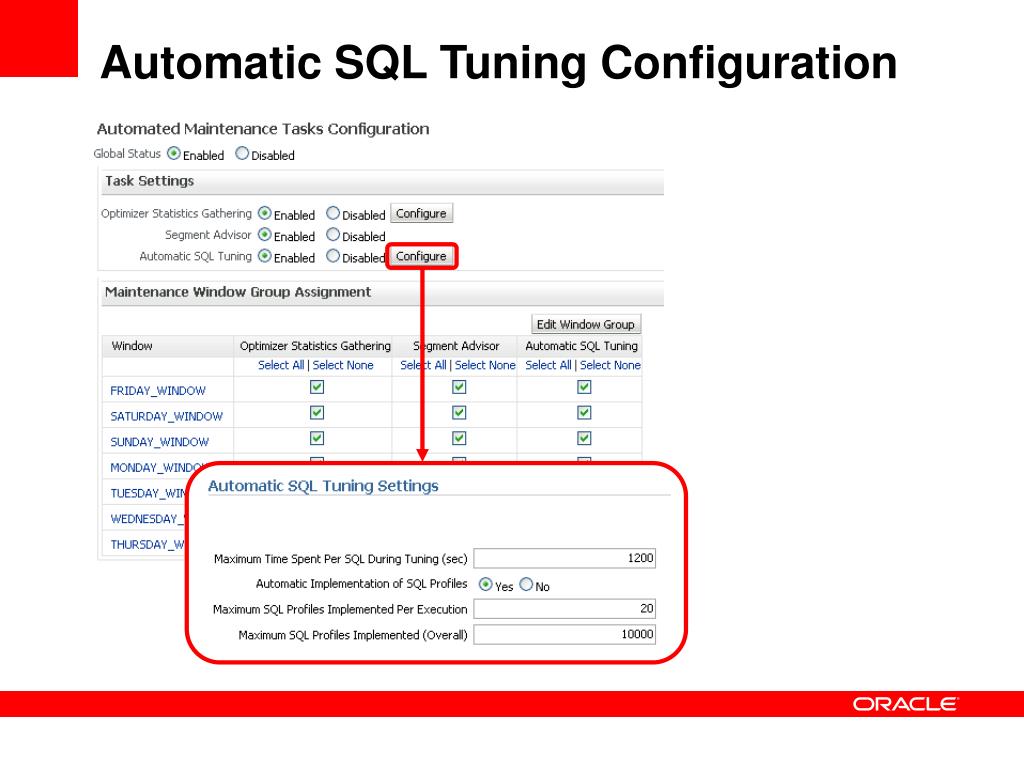The height and width of the screenshot is (768, 1024).
Task: Disable Segment Advisor task
Action: point(333,234)
